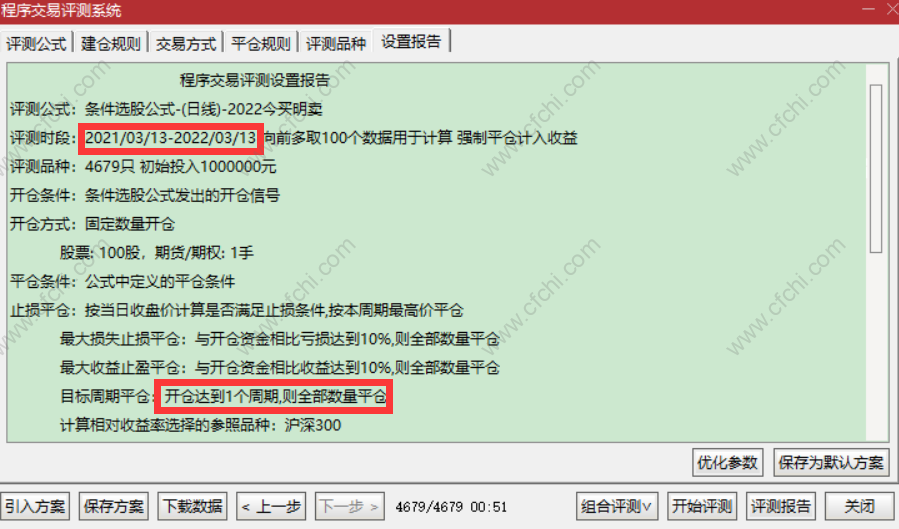This screenshot has height=529, width=899.
Task: Click the 引入方案 button
Action: (x=35, y=507)
